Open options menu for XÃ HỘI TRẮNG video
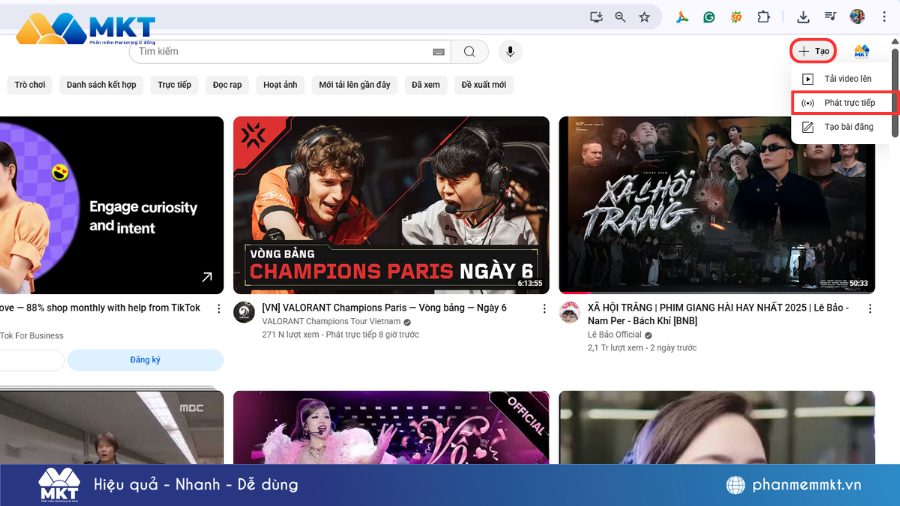900x506 pixels. click(x=870, y=309)
